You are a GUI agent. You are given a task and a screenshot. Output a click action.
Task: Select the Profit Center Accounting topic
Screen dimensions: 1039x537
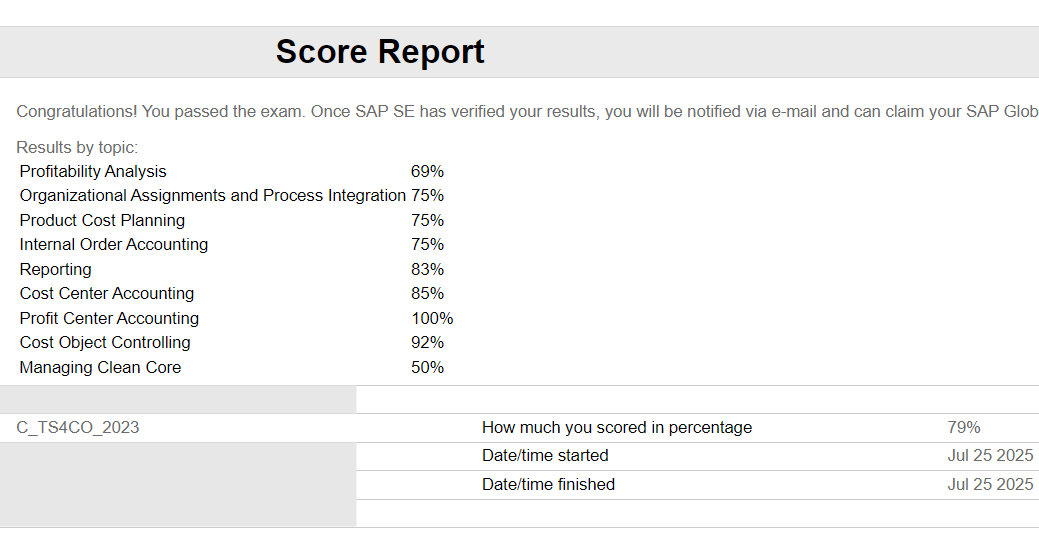[x=109, y=318]
